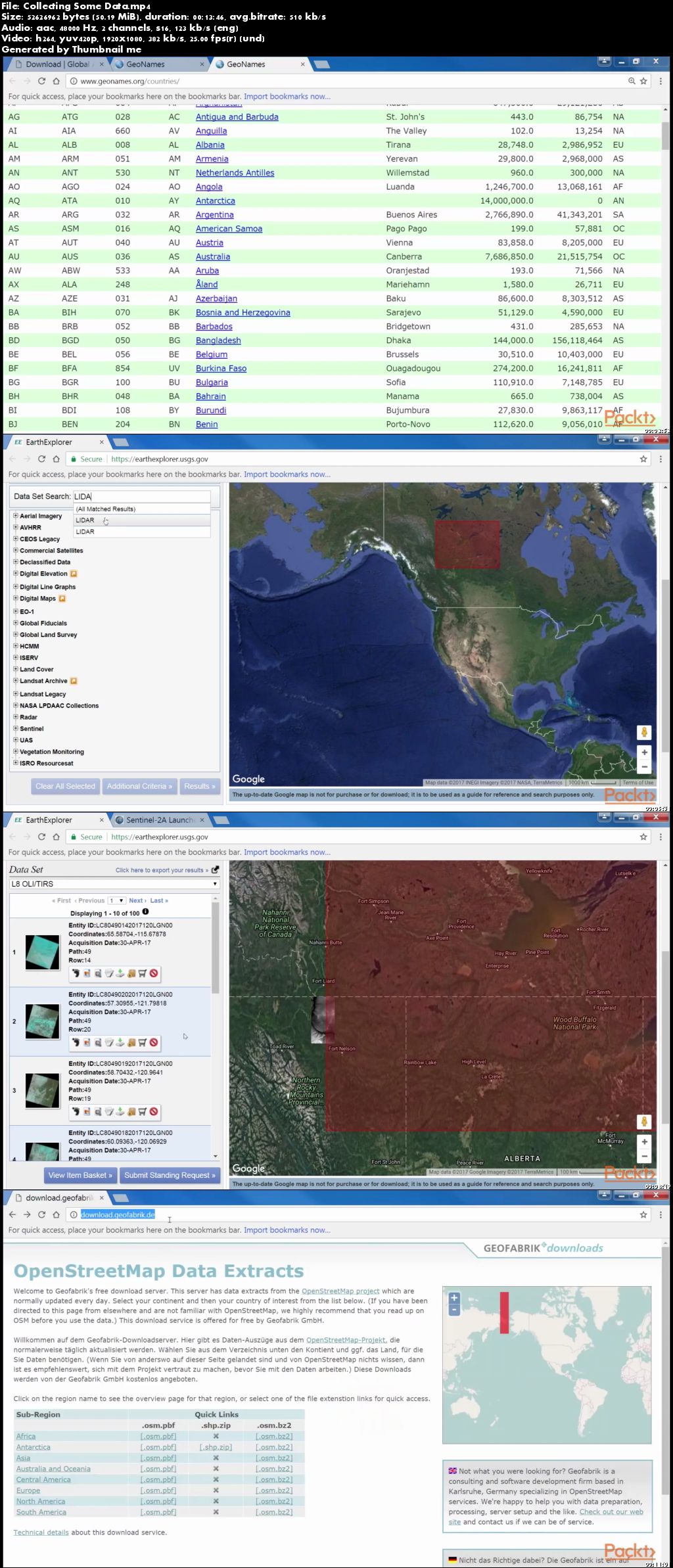The image size is (673, 1568).
Task: Open the Technical details link
Action: pyautogui.click(x=41, y=1532)
